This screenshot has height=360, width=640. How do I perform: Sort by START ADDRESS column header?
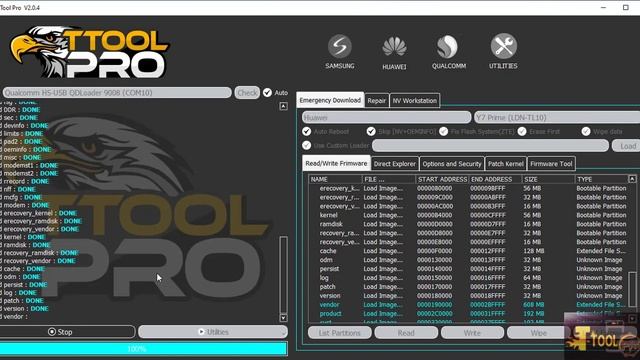point(442,179)
